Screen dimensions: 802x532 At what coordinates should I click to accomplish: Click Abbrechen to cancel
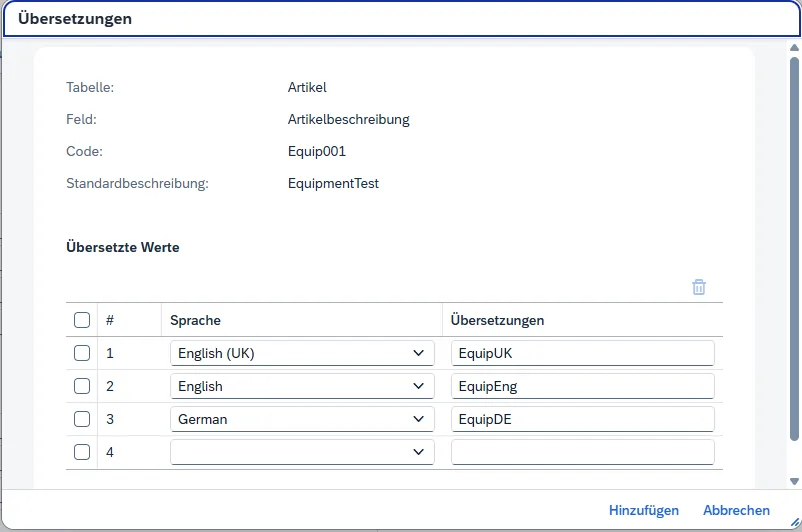click(x=736, y=510)
